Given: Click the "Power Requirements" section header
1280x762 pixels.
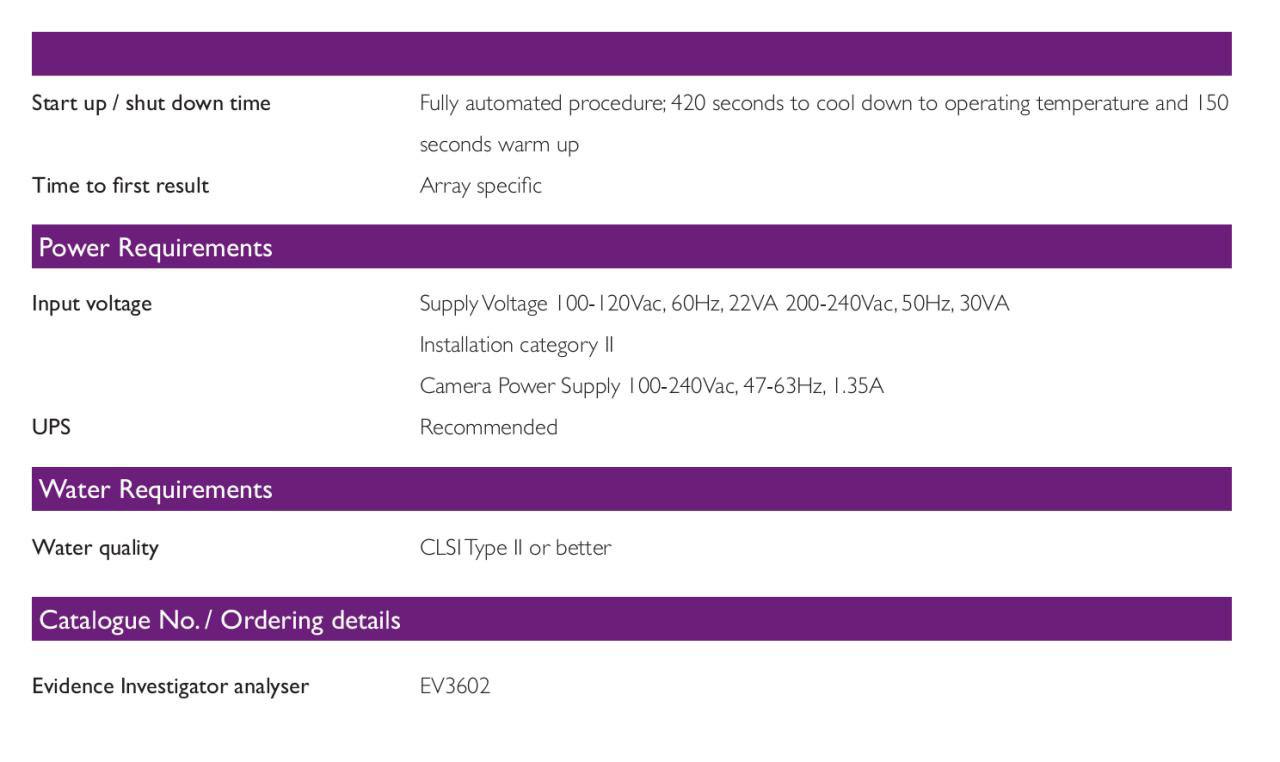Looking at the screenshot, I should tap(155, 247).
